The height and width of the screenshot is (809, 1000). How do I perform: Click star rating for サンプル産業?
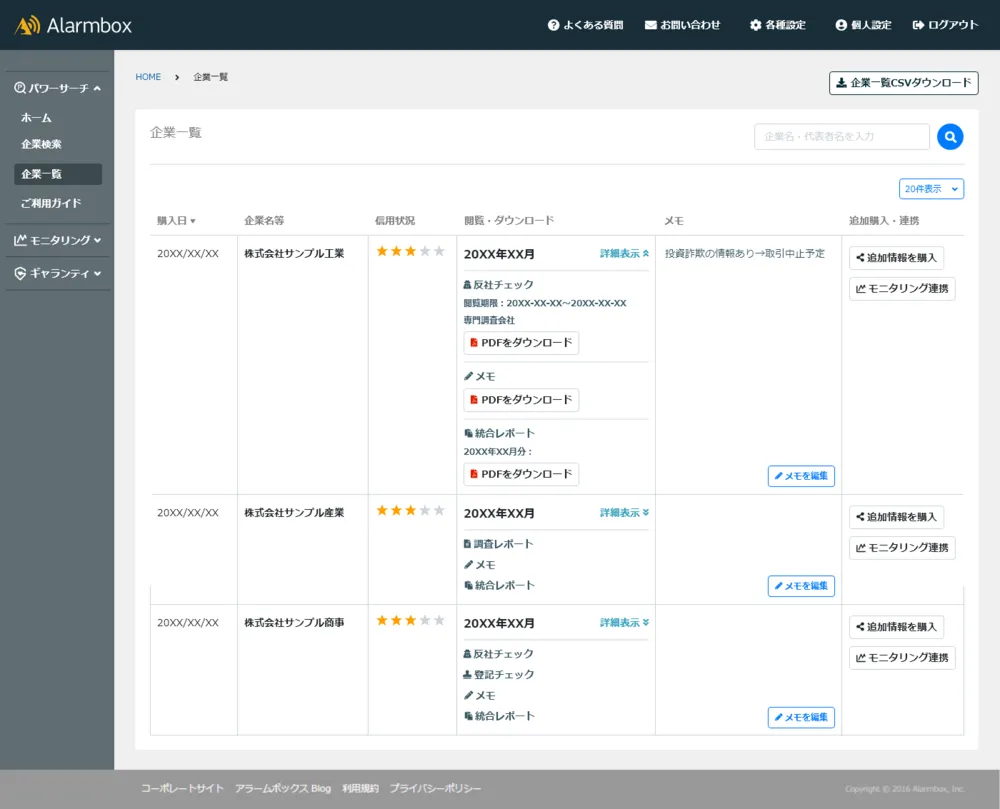[x=411, y=510]
